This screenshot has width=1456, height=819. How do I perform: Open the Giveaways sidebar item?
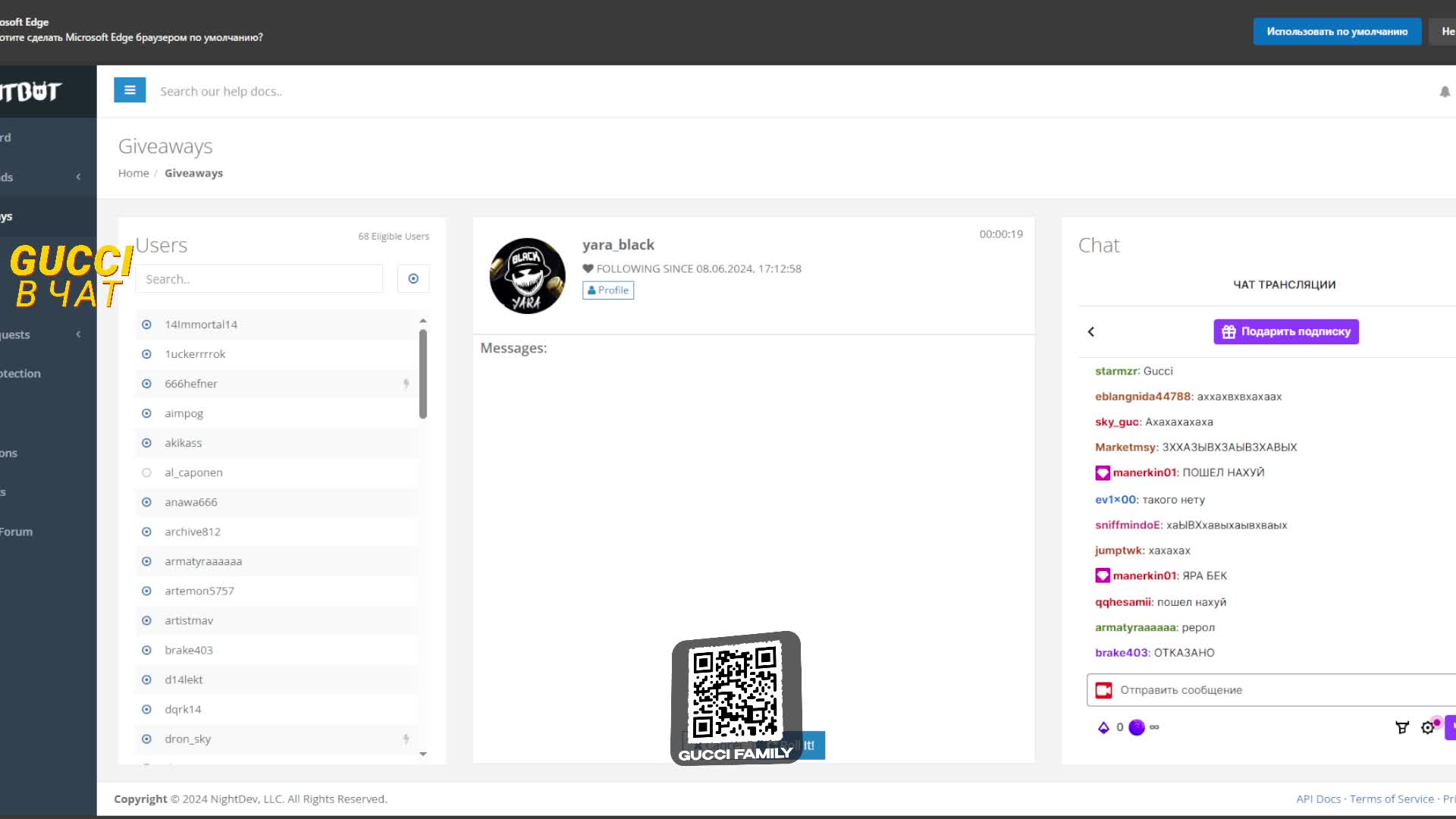(48, 216)
